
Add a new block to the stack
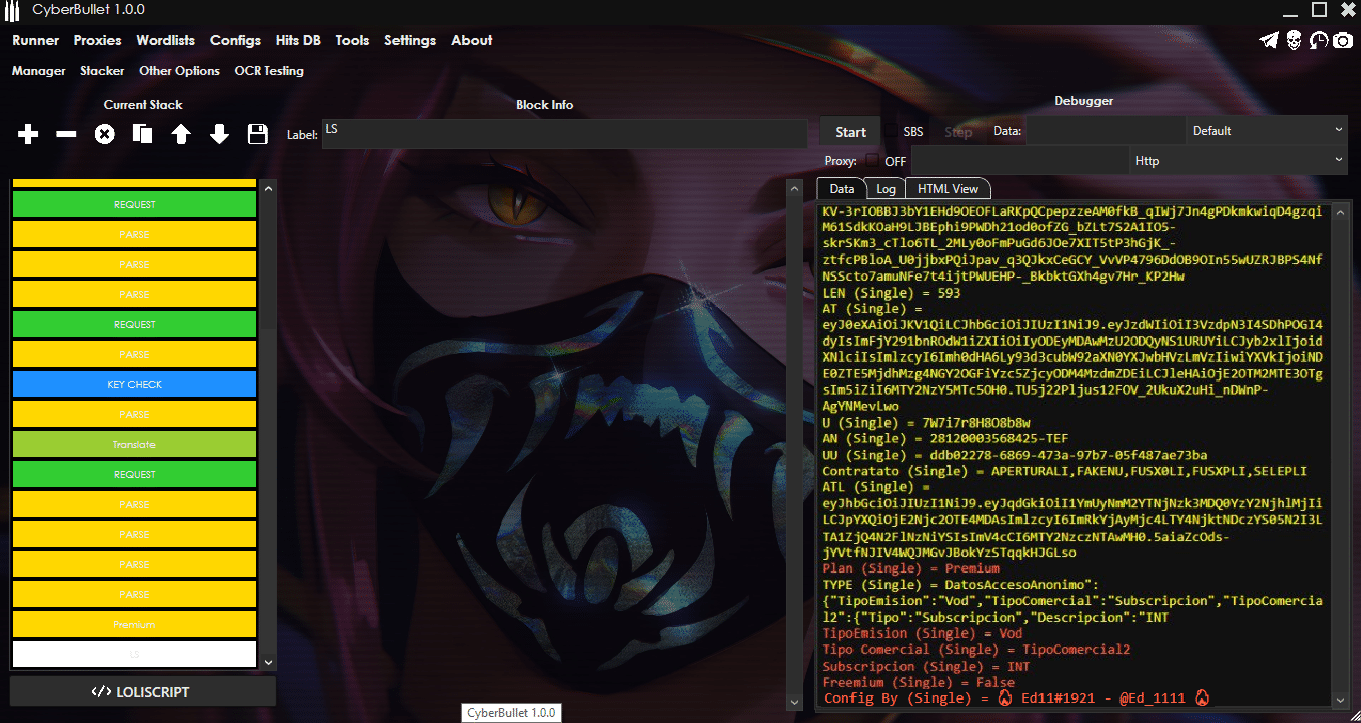(x=28, y=134)
